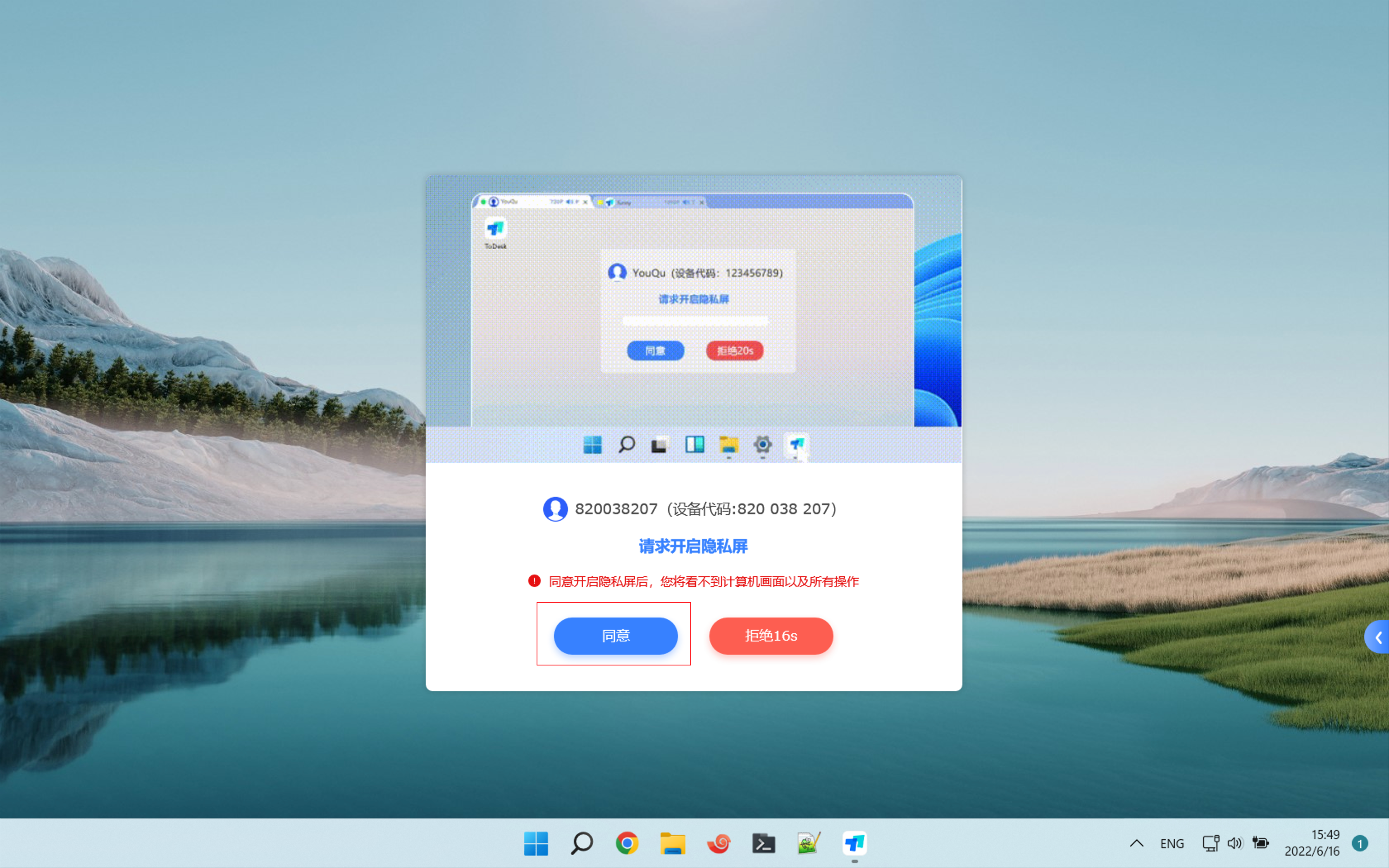Expand the blue side panel arrow
Screen dimensions: 1389x868
point(1378,637)
